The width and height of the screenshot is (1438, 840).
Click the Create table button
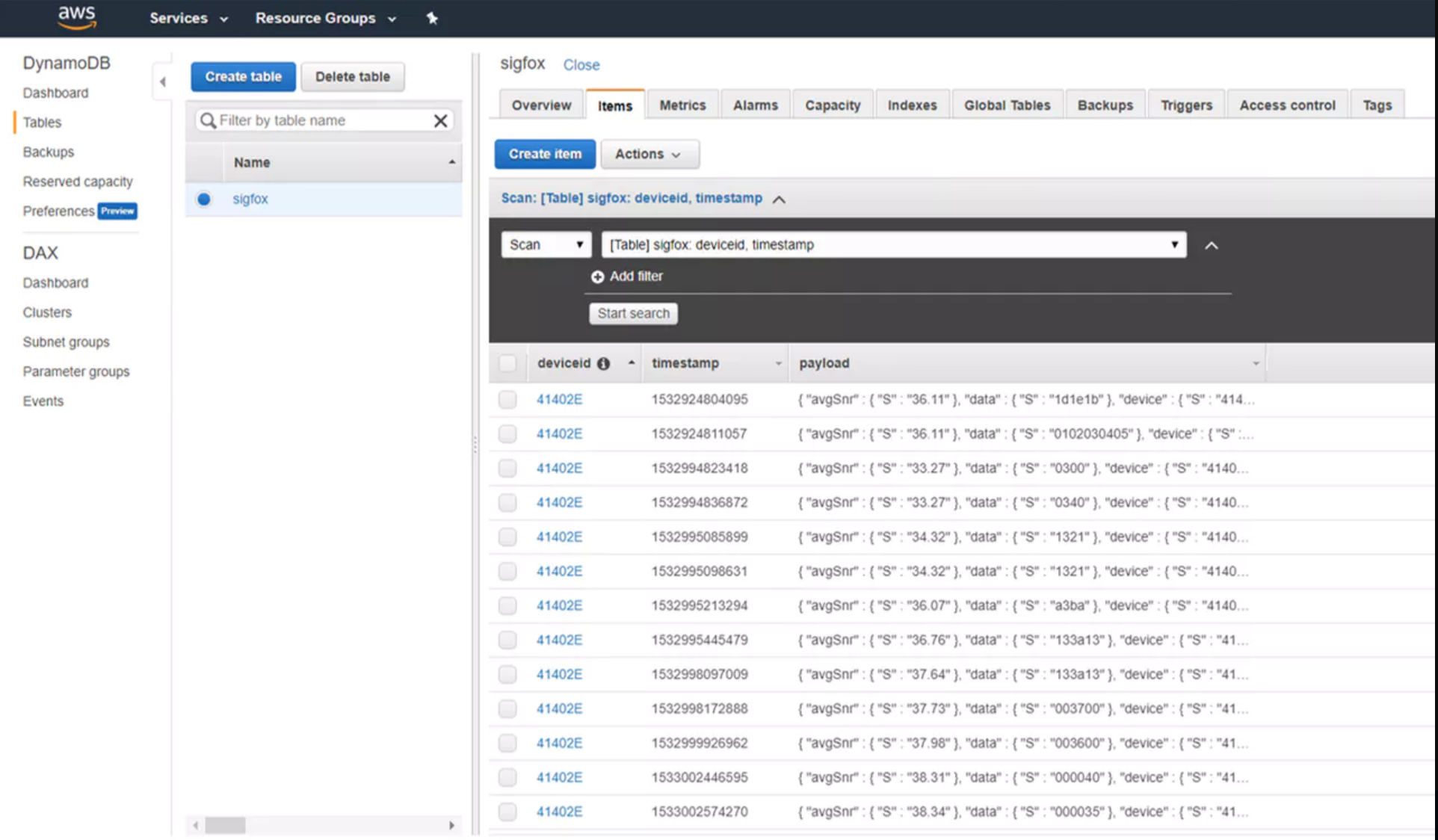point(243,76)
